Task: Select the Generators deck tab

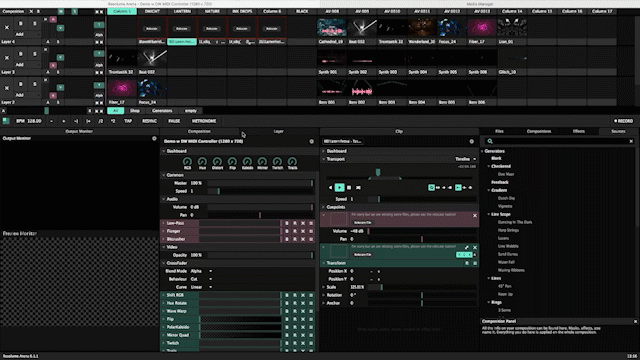Action: point(162,111)
